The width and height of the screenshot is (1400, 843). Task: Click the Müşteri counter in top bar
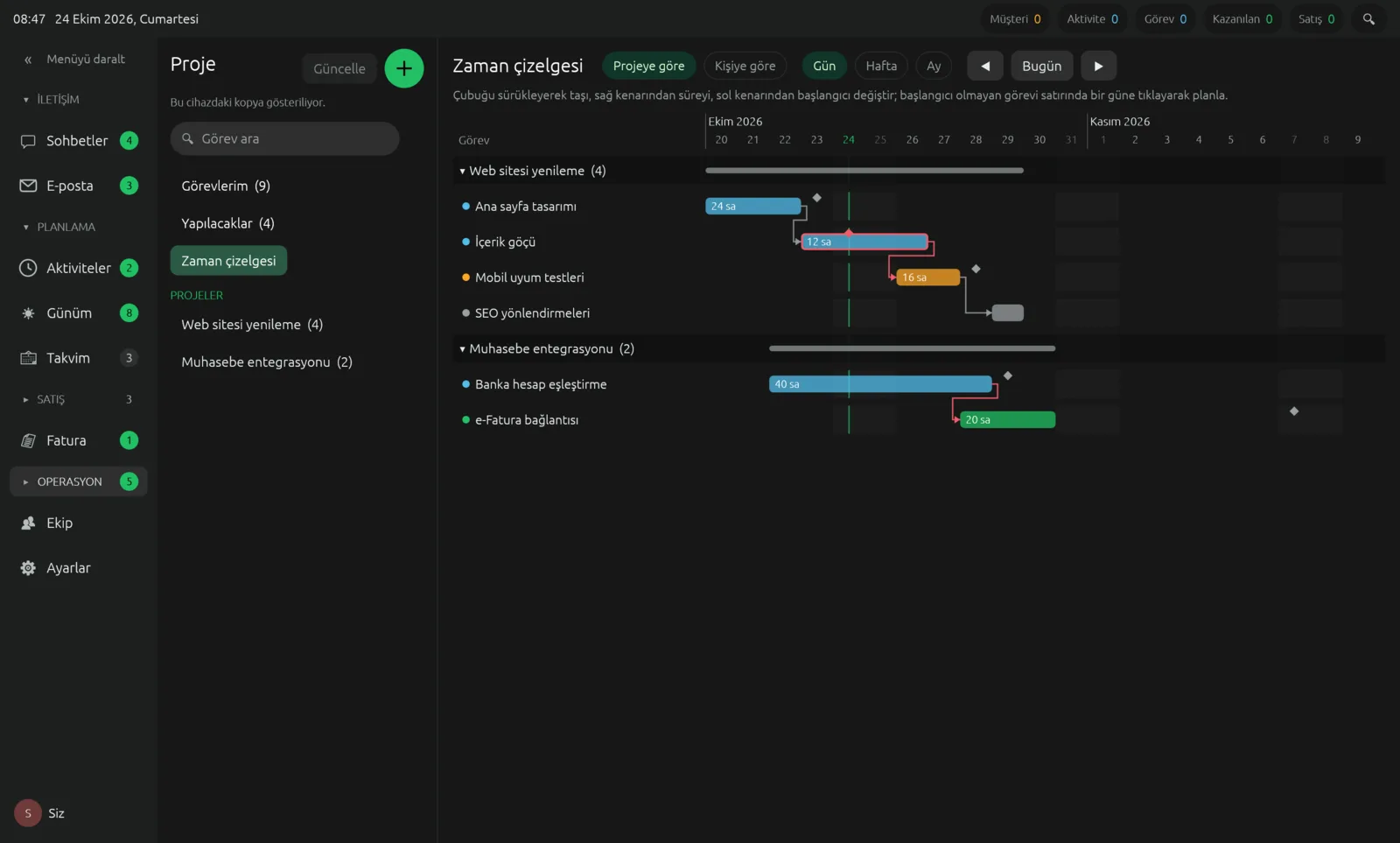[x=1015, y=19]
